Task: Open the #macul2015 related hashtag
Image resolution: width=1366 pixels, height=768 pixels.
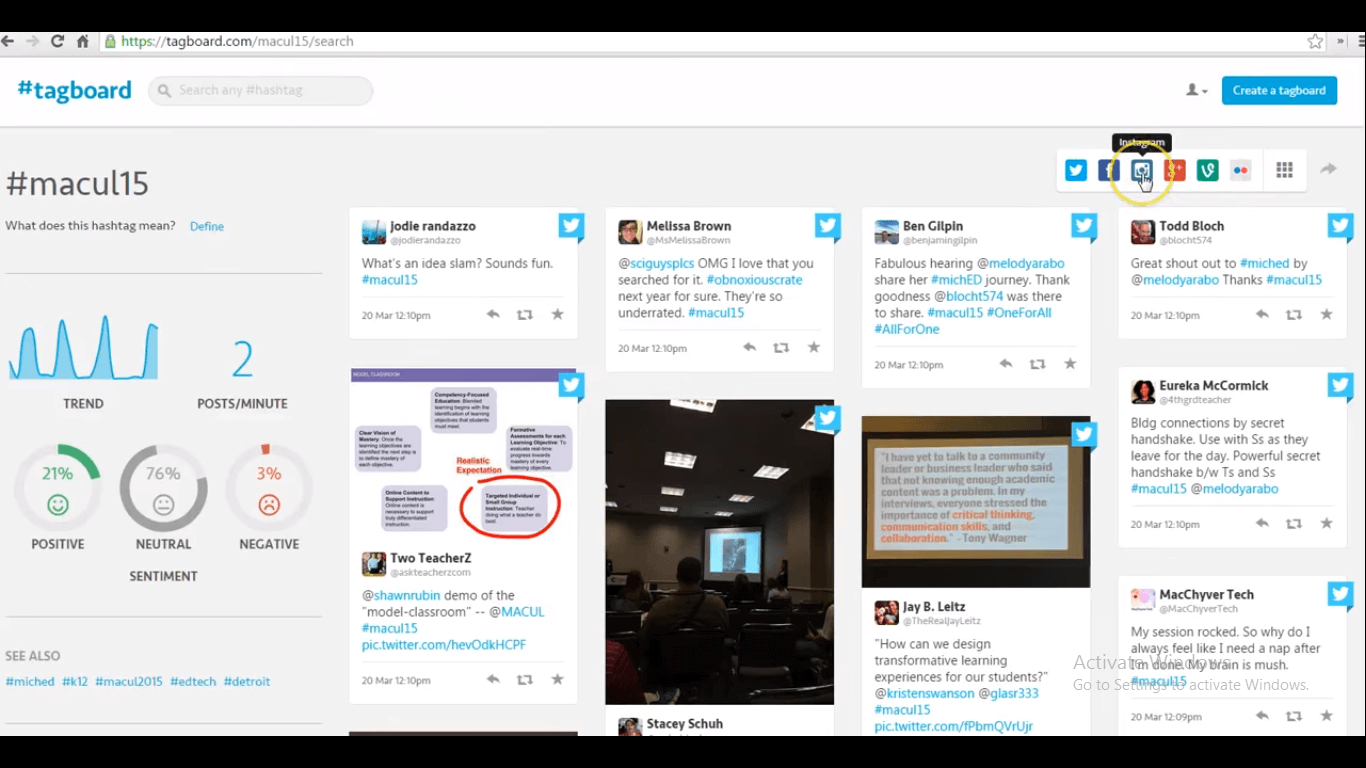Action: [129, 681]
